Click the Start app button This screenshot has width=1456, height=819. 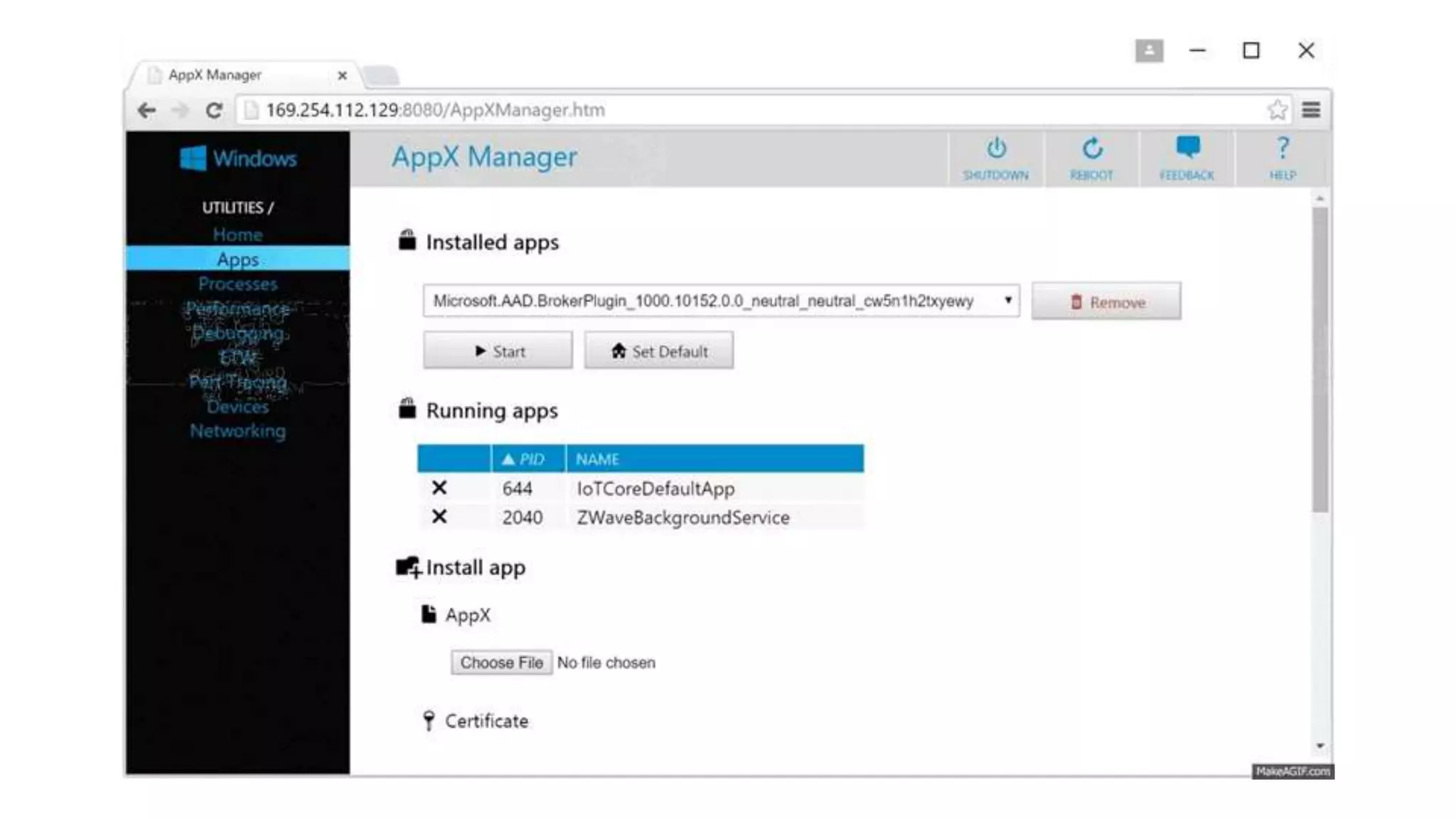click(x=498, y=351)
